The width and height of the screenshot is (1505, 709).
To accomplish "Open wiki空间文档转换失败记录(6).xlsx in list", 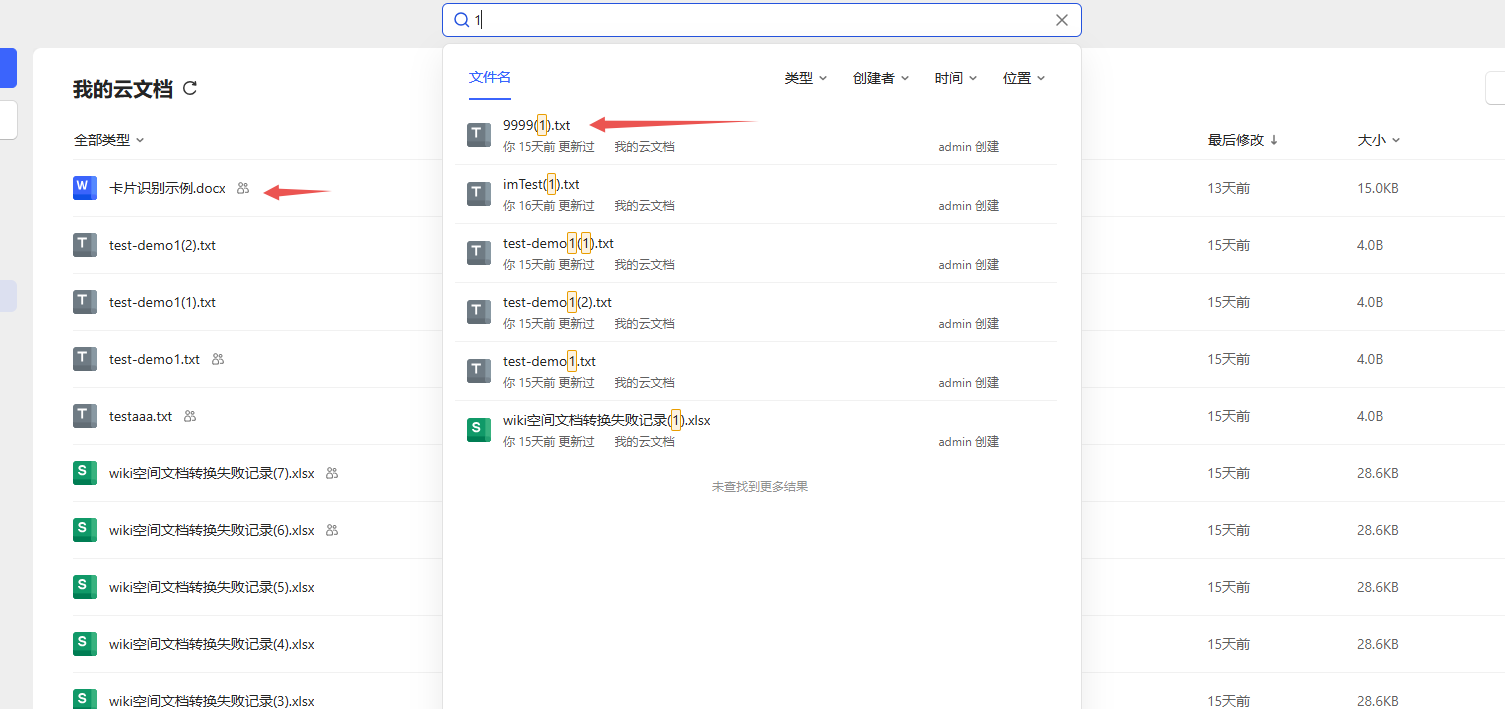I will pos(212,530).
